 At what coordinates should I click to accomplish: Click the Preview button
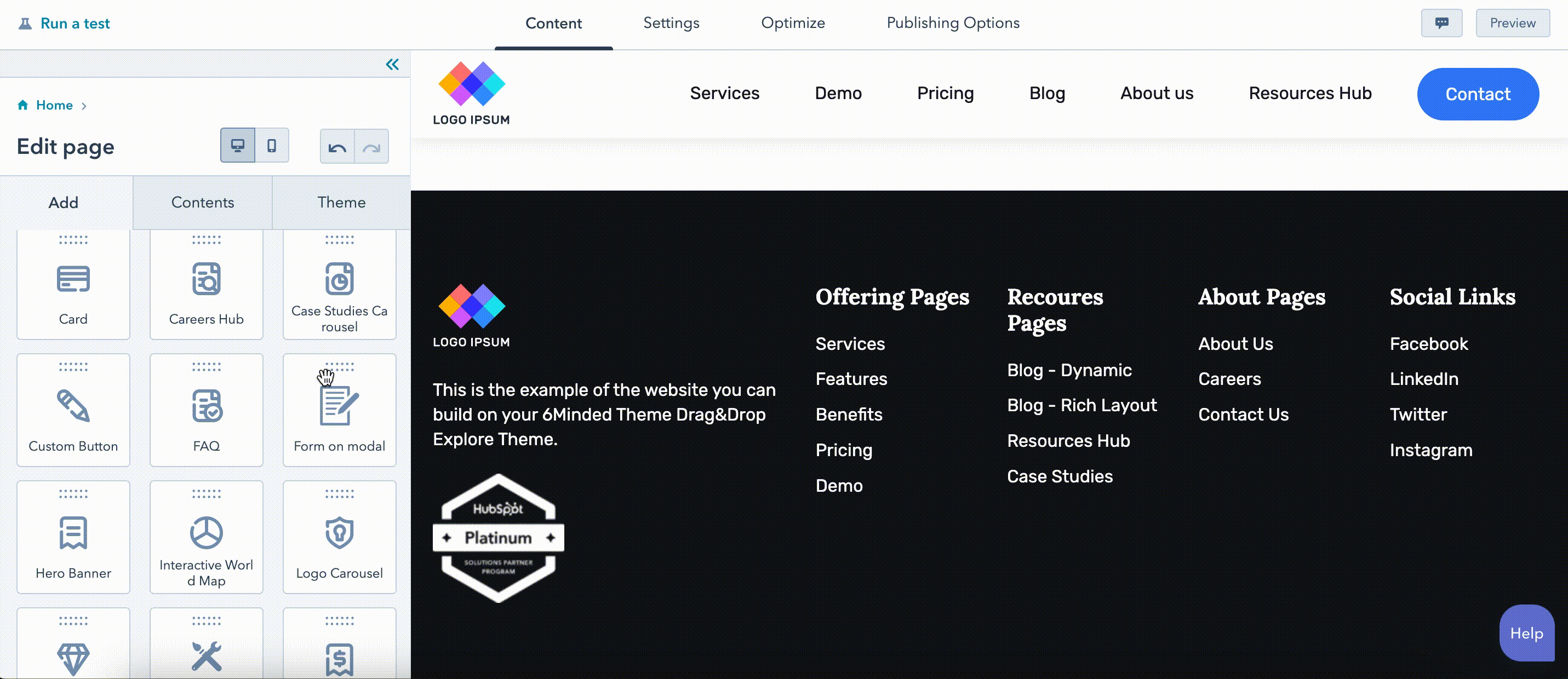pos(1513,23)
